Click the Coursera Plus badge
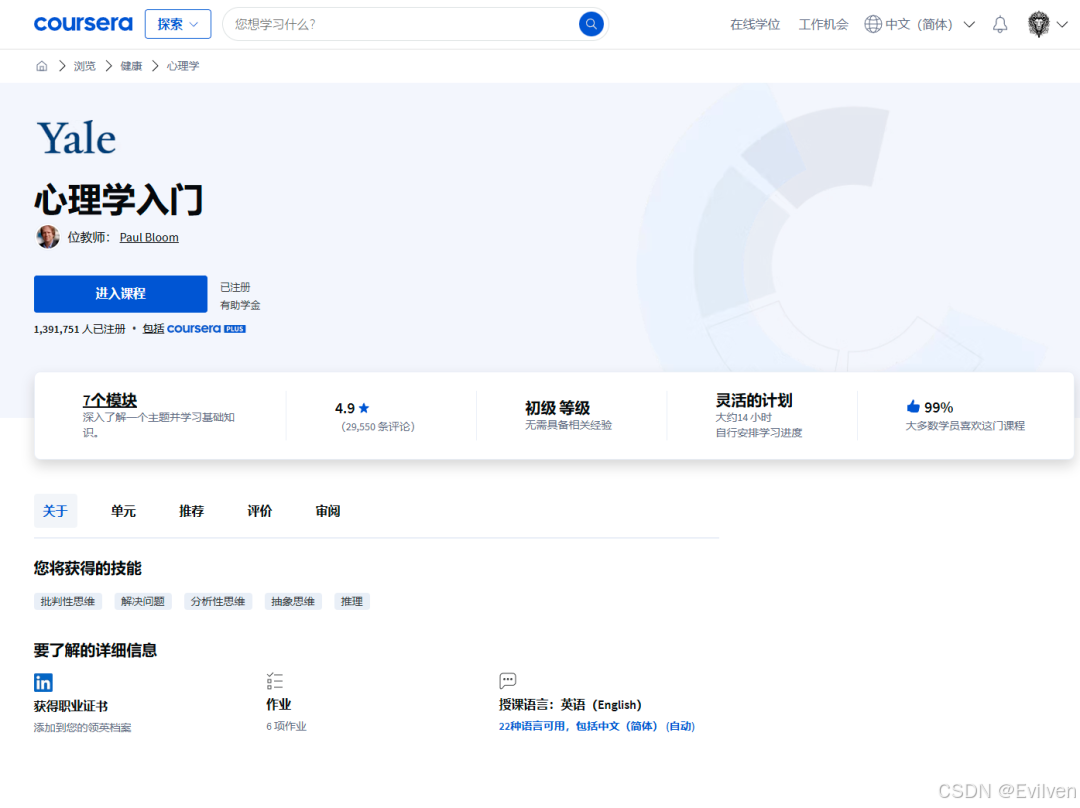 pos(206,329)
